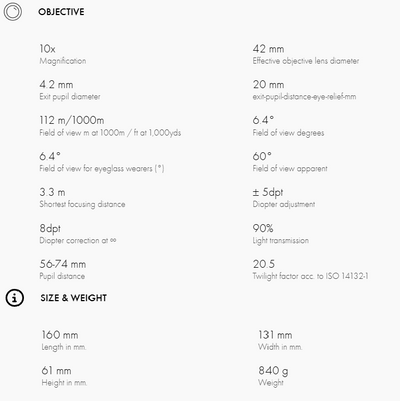
Task: Click the 112 m/1000m field of view value
Action: (x=72, y=120)
